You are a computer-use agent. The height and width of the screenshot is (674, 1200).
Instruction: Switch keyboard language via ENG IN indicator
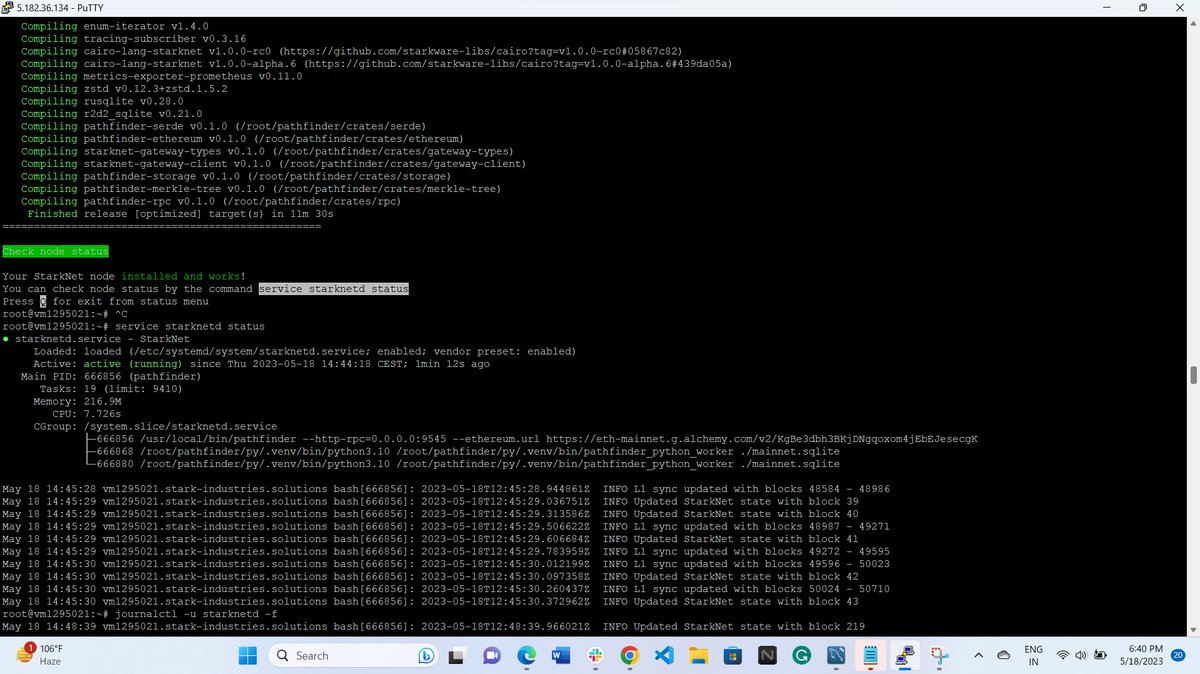point(1034,655)
